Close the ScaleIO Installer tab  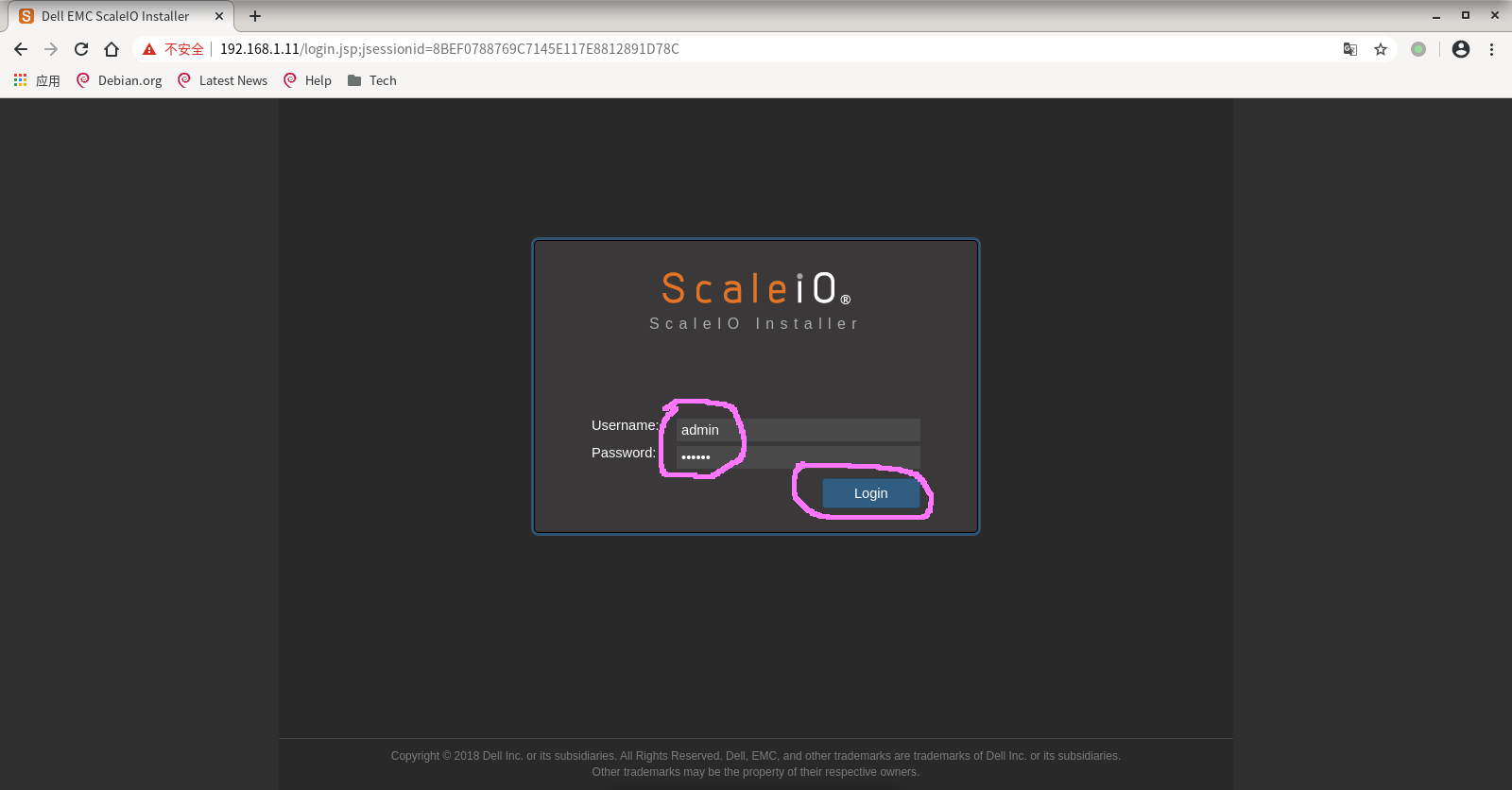point(219,16)
